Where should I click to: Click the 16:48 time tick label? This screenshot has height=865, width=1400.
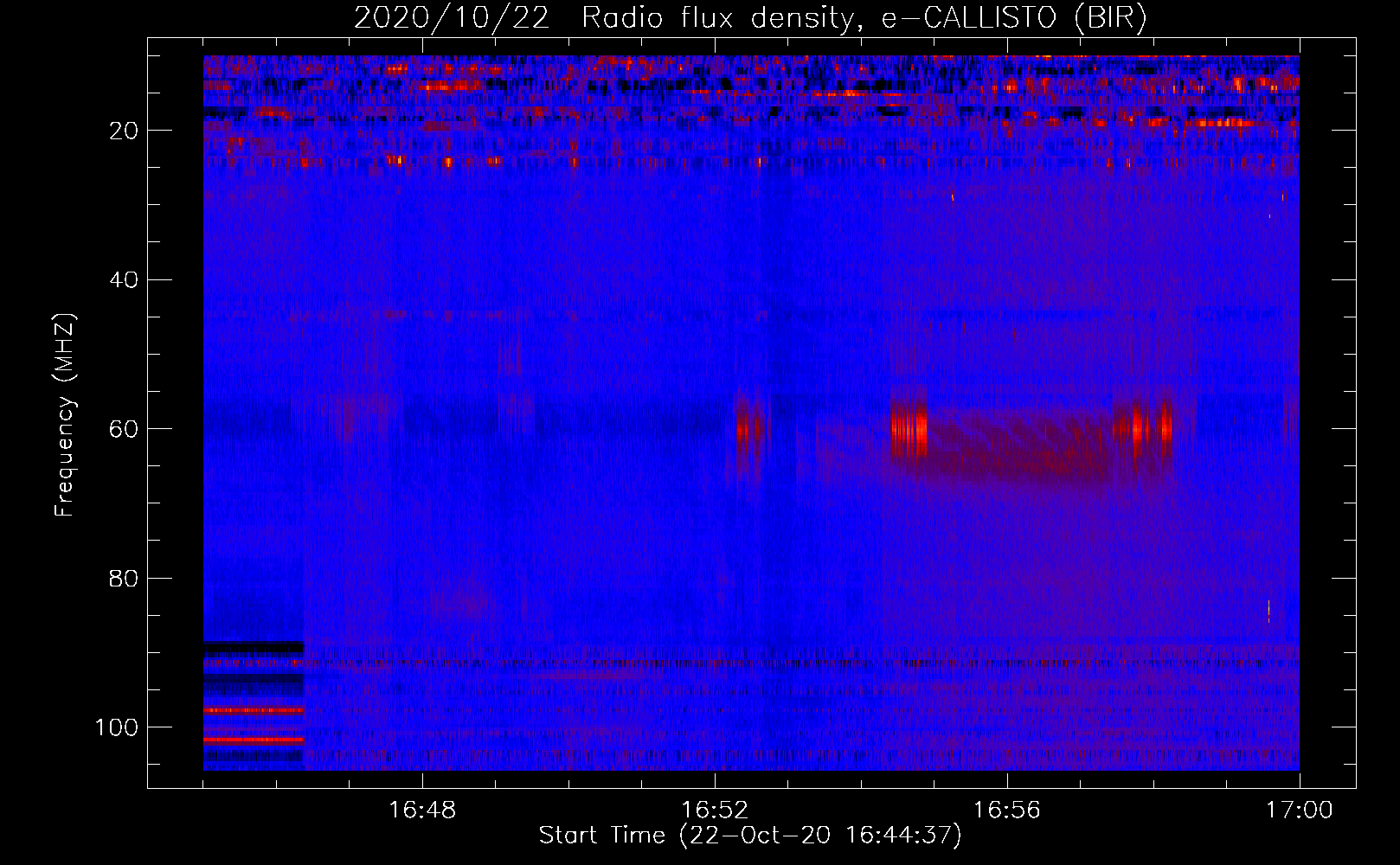coord(422,811)
